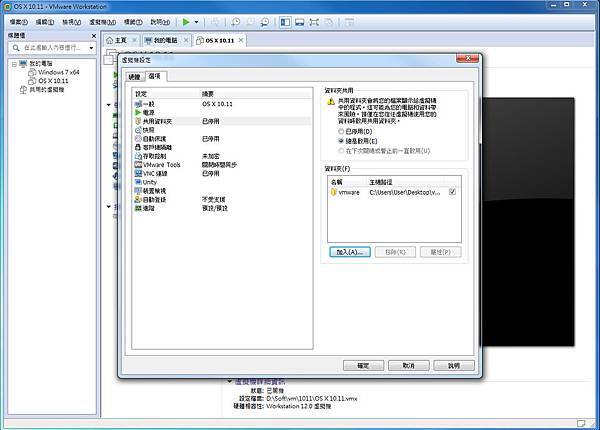Select the 自動登錄 Autologin row
The height and width of the screenshot is (430, 600).
222,200
